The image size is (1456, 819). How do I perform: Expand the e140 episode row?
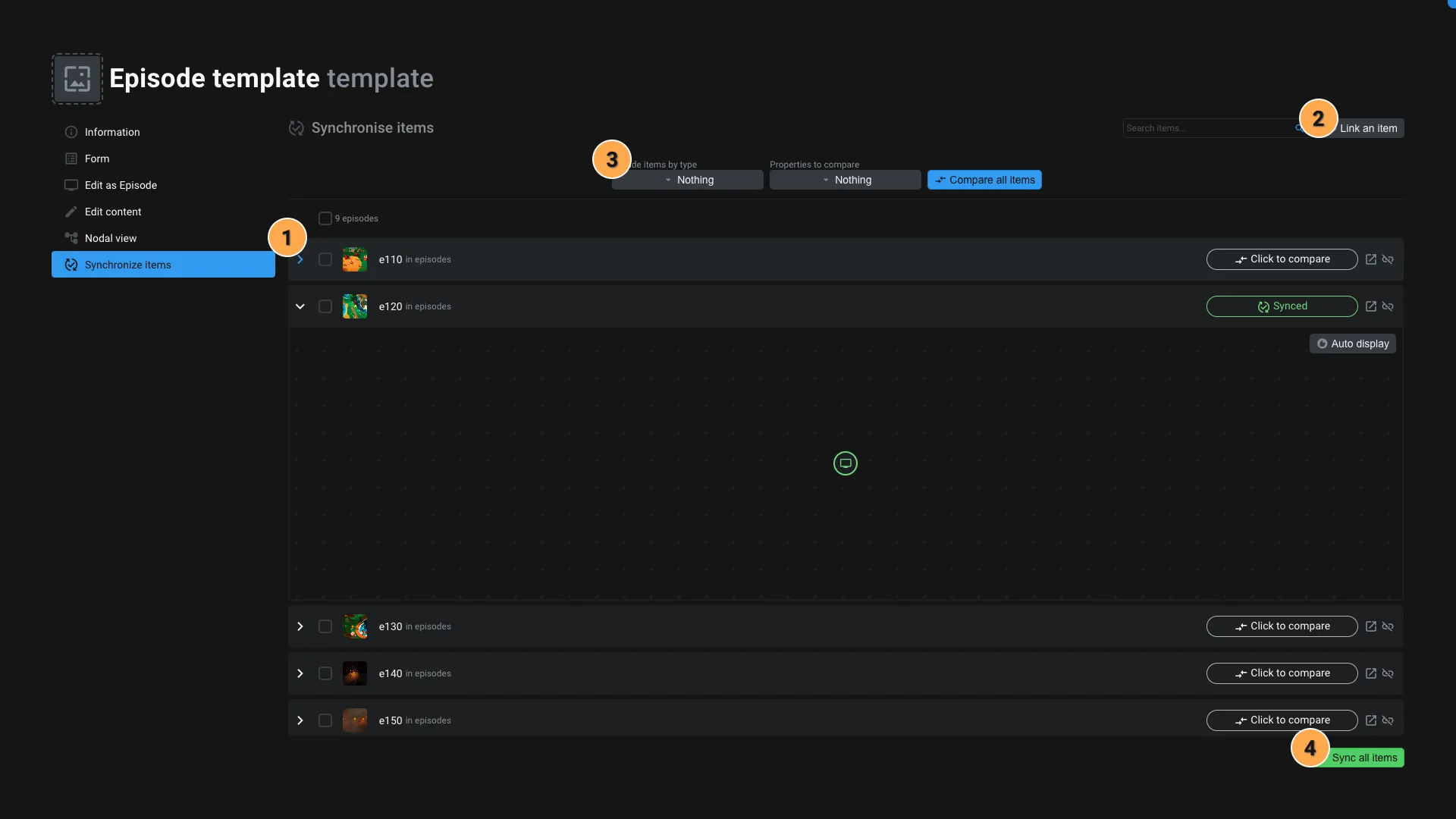(x=300, y=673)
